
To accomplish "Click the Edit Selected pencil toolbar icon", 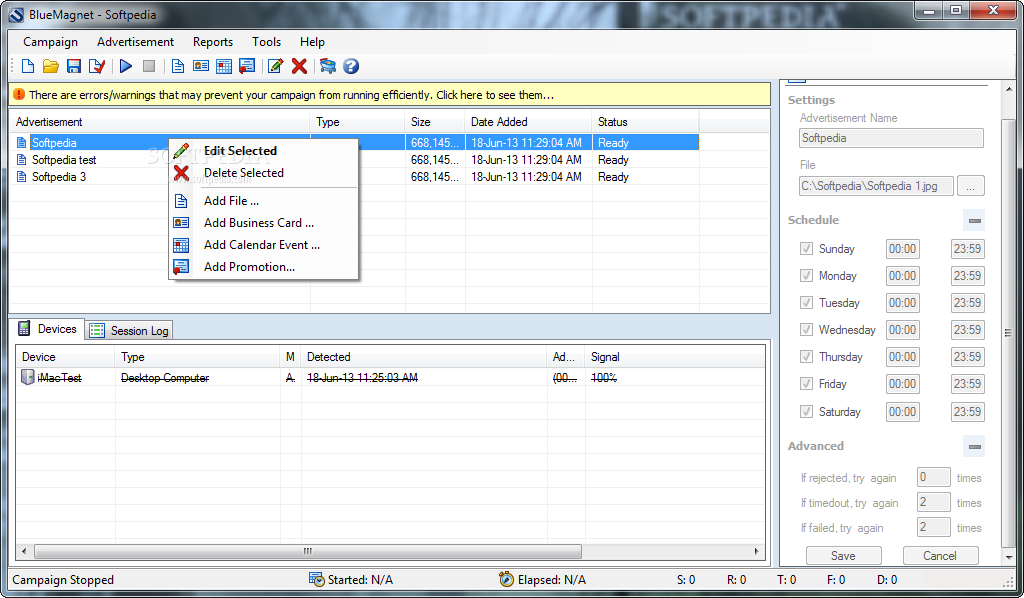I will click(276, 66).
